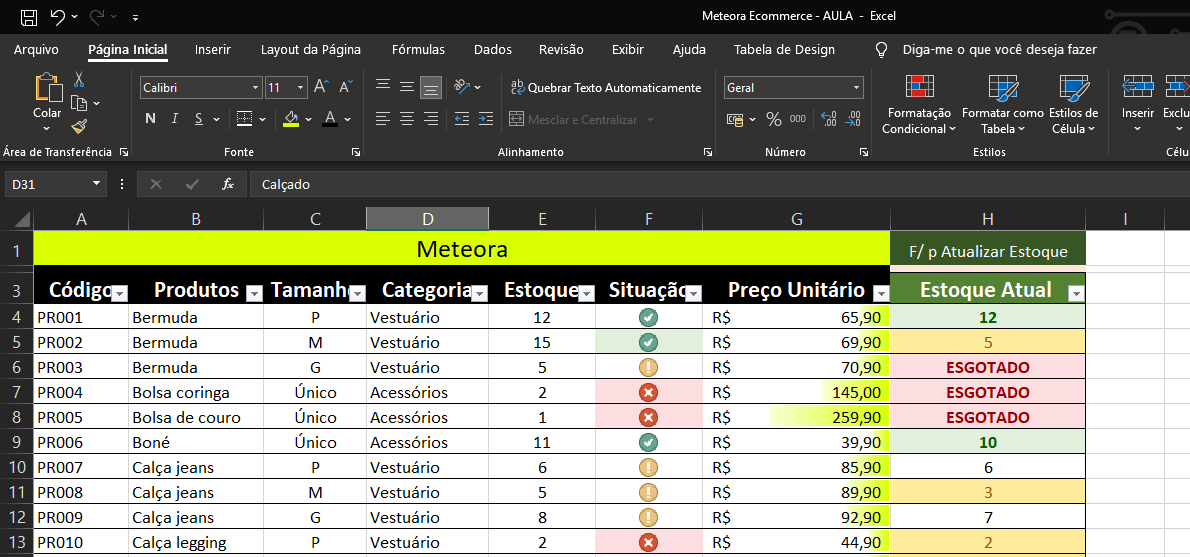Increase font size with the larger A
The width and height of the screenshot is (1190, 557).
coord(321,87)
